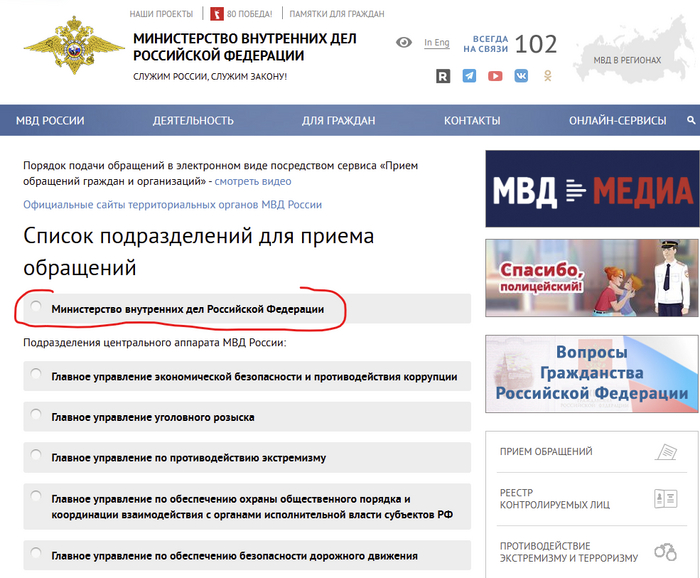The height and width of the screenshot is (578, 700).
Task: Select radio Главное управление по противодействию экстремизму
Action: coord(36,455)
